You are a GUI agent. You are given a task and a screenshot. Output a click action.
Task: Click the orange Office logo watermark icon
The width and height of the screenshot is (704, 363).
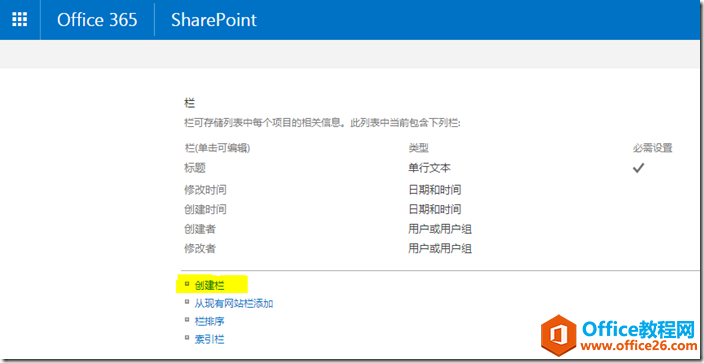point(558,336)
